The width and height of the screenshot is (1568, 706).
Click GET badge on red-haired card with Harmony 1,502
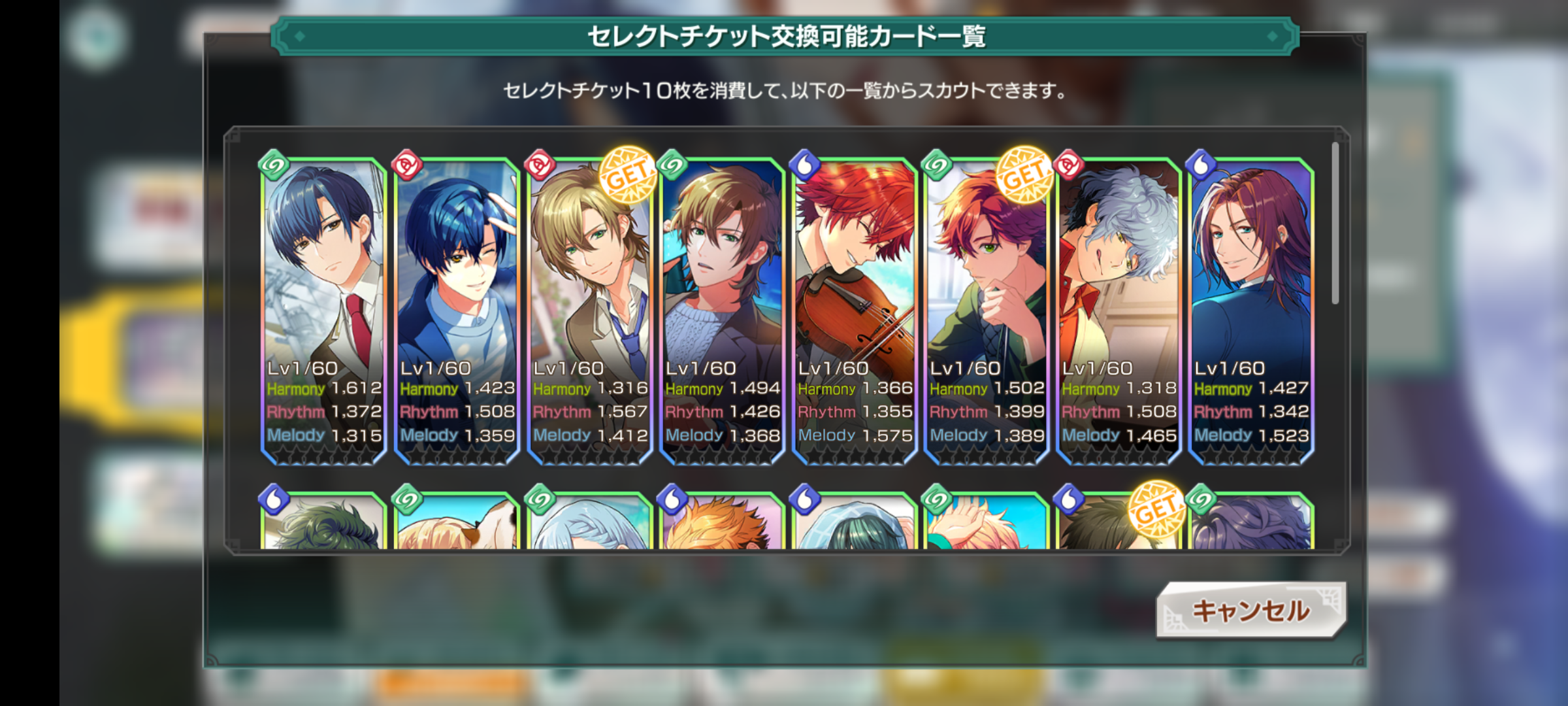(x=1024, y=175)
